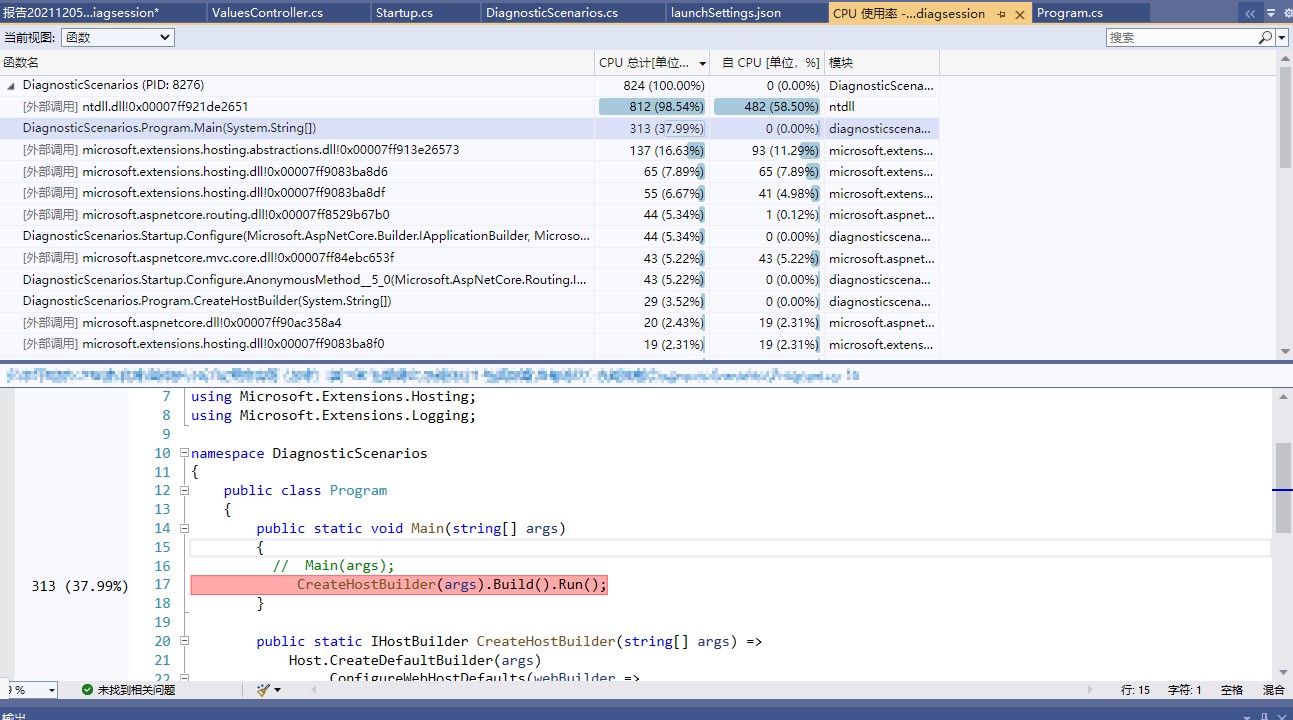This screenshot has height=720, width=1293.
Task: Click the 混合 line ending indicator
Action: (x=1274, y=690)
